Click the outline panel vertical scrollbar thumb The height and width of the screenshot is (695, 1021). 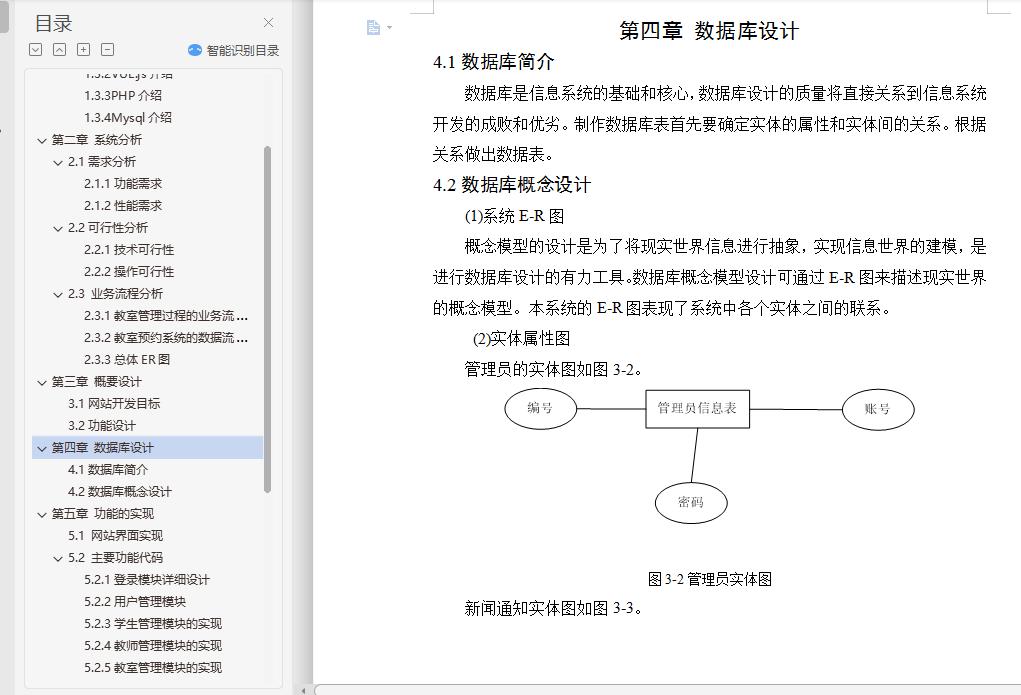(x=268, y=319)
